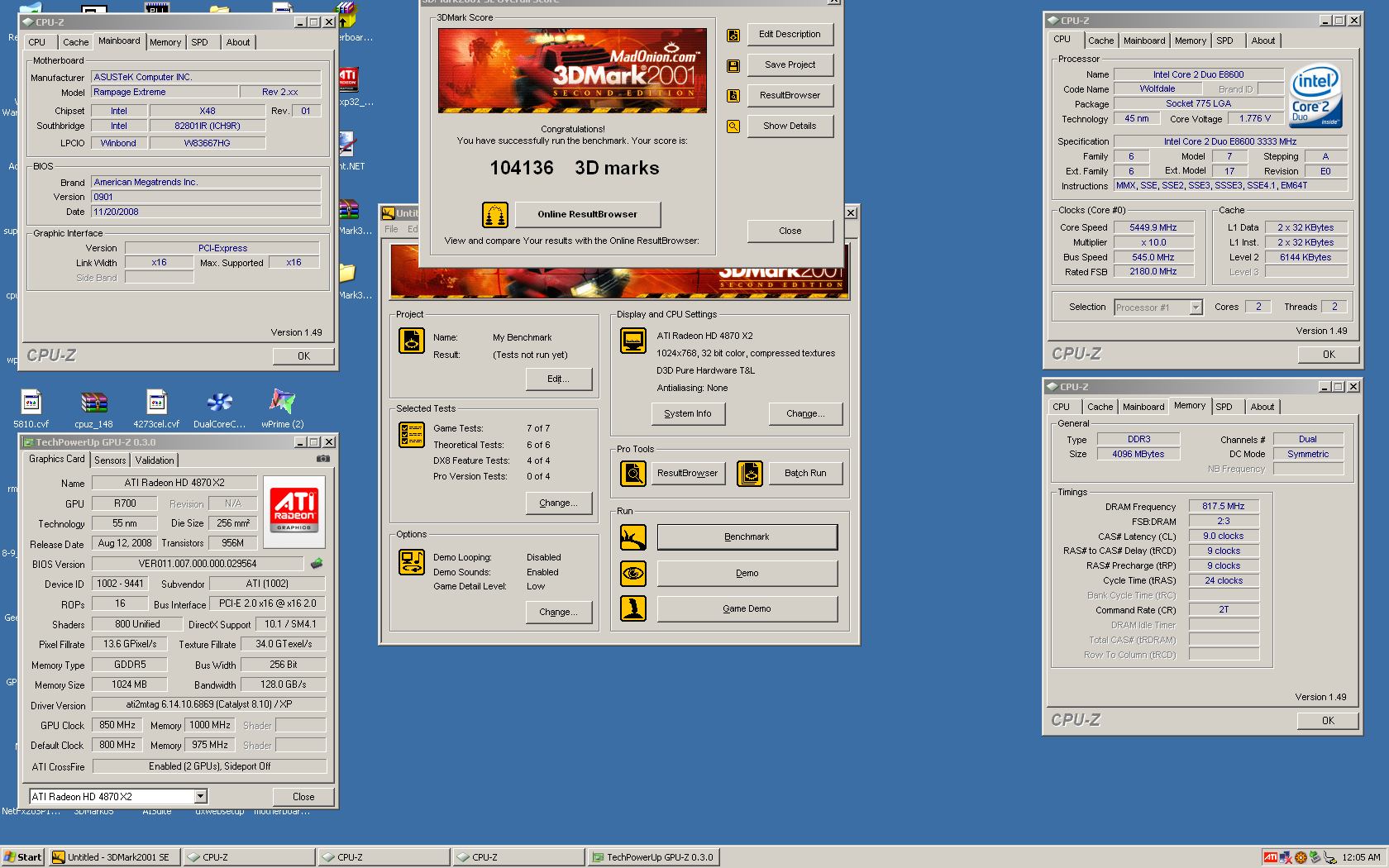Click the Edit Description button
The width and height of the screenshot is (1389, 868).
click(790, 34)
